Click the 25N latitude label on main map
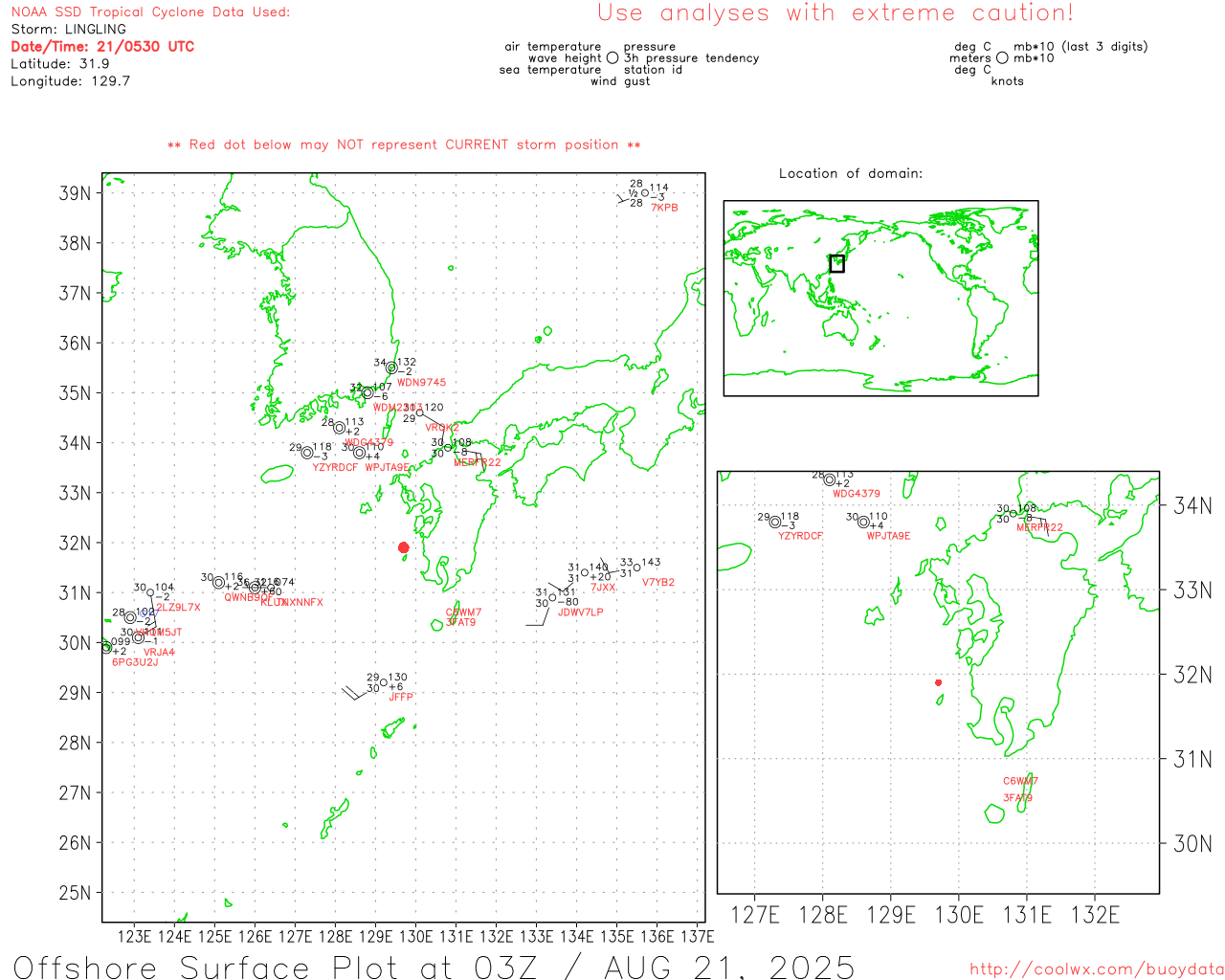This screenshot has height=980, width=1225. point(75,893)
